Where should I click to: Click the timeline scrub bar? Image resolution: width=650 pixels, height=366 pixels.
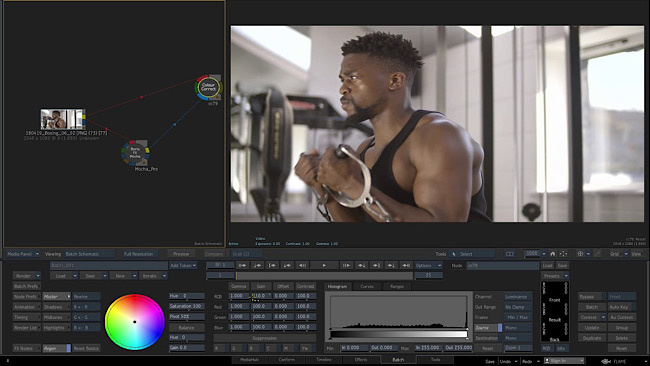[x=325, y=275]
